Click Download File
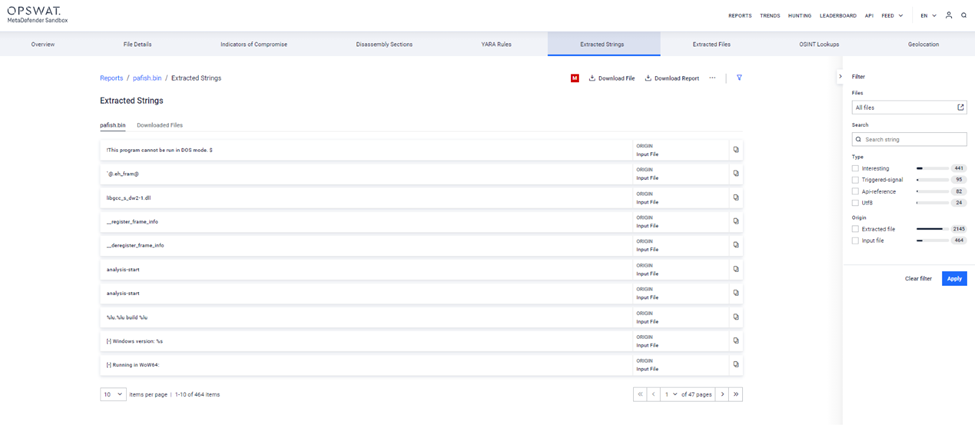Viewport: 975px width, 429px height. coord(612,78)
